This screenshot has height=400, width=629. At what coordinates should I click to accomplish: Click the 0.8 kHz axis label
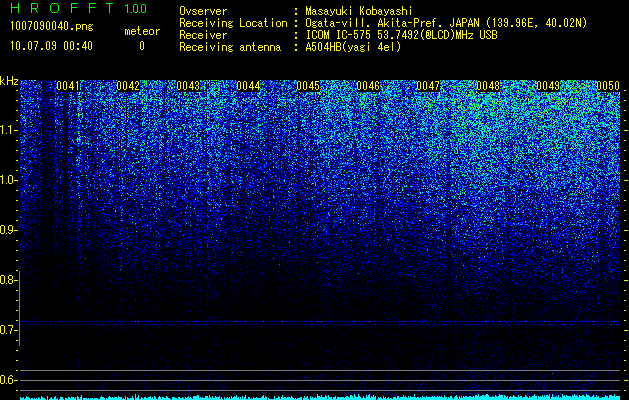click(9, 280)
